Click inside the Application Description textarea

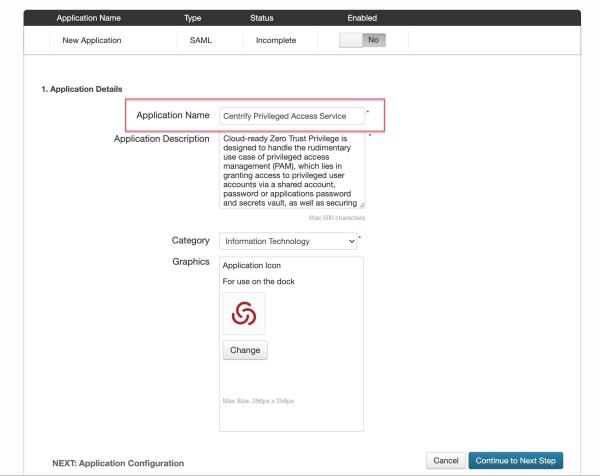pyautogui.click(x=292, y=170)
